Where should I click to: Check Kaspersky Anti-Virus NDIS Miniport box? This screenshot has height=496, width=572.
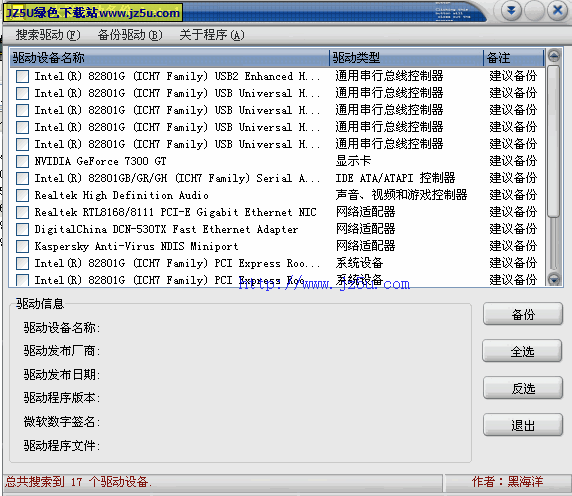tap(23, 247)
